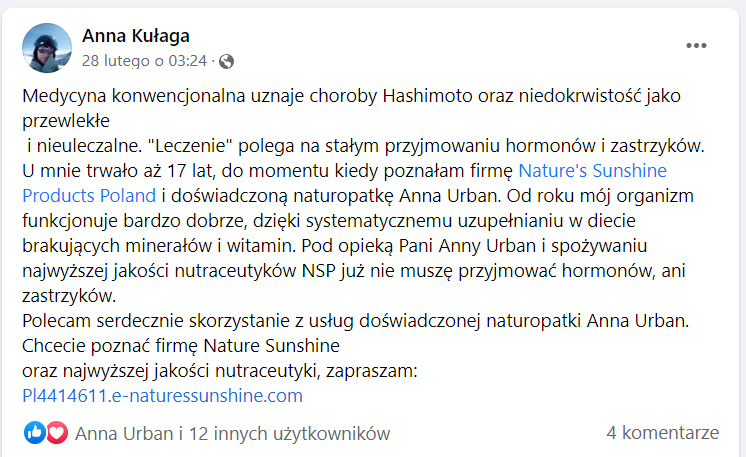Click the line "Chcecie poznać firmę Nature Sunshine"
Viewport: 746px width, 457px height.
(181, 346)
